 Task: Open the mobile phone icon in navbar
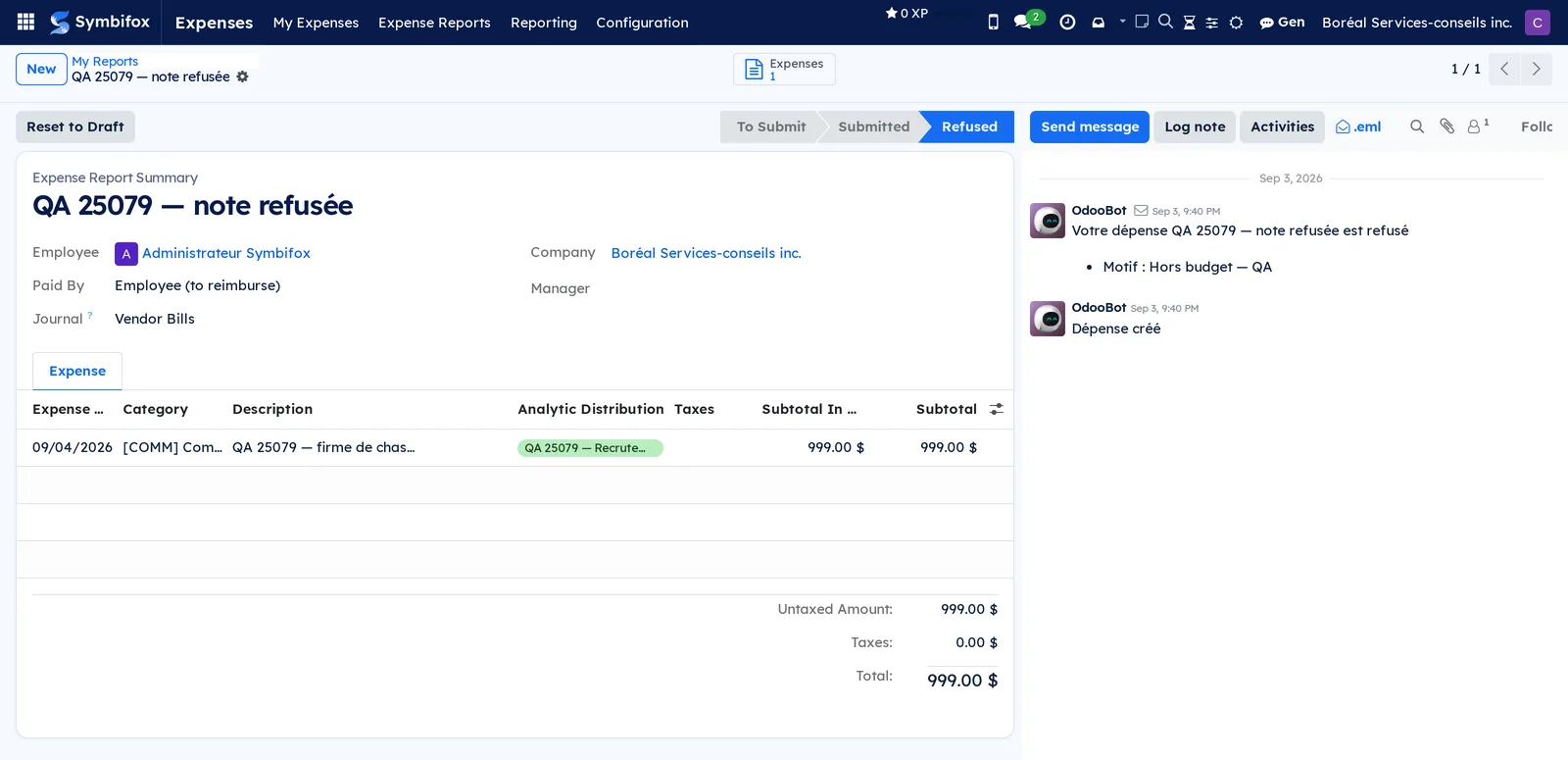click(993, 22)
